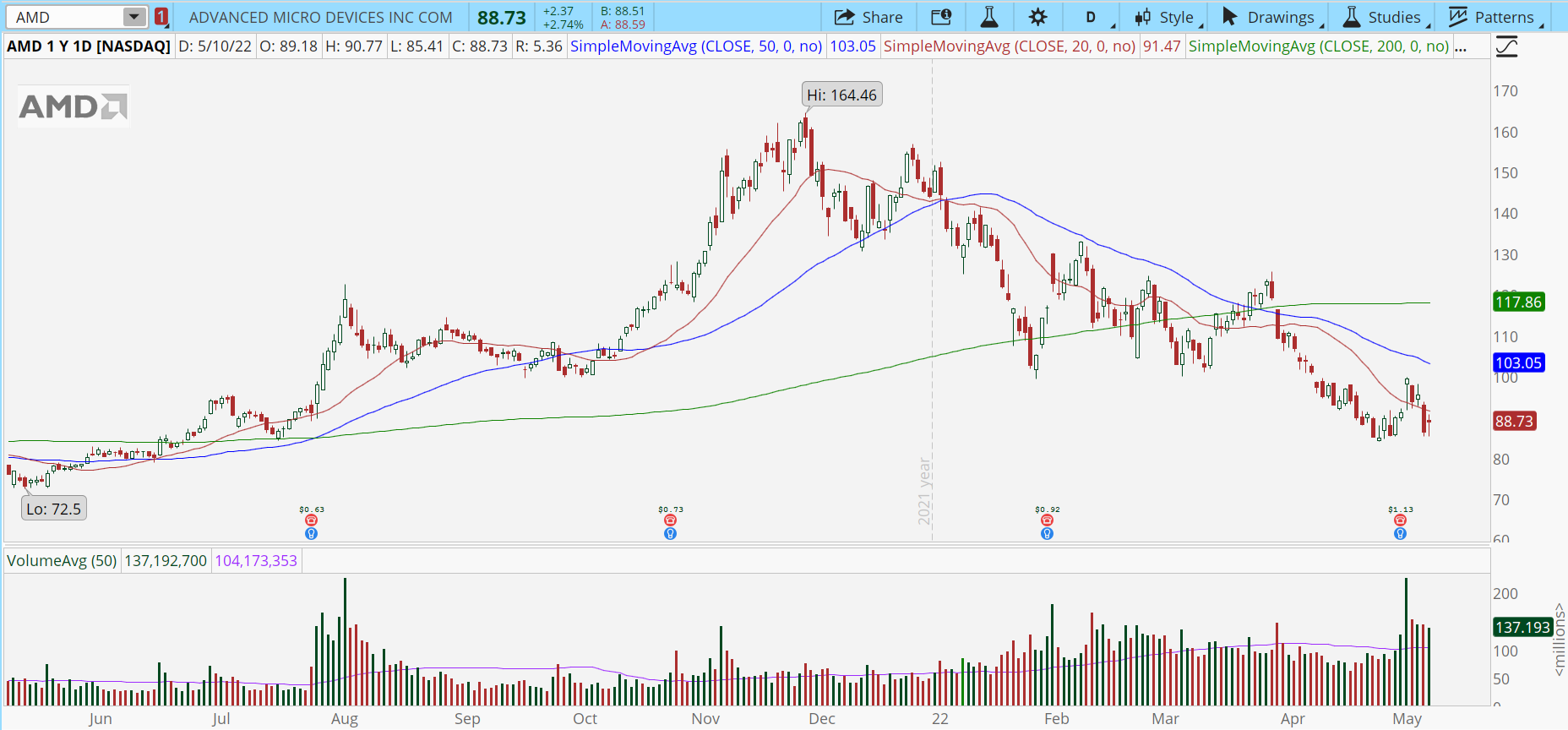This screenshot has width=1568, height=730.
Task: Click the late October earnings phone icon
Action: [670, 520]
